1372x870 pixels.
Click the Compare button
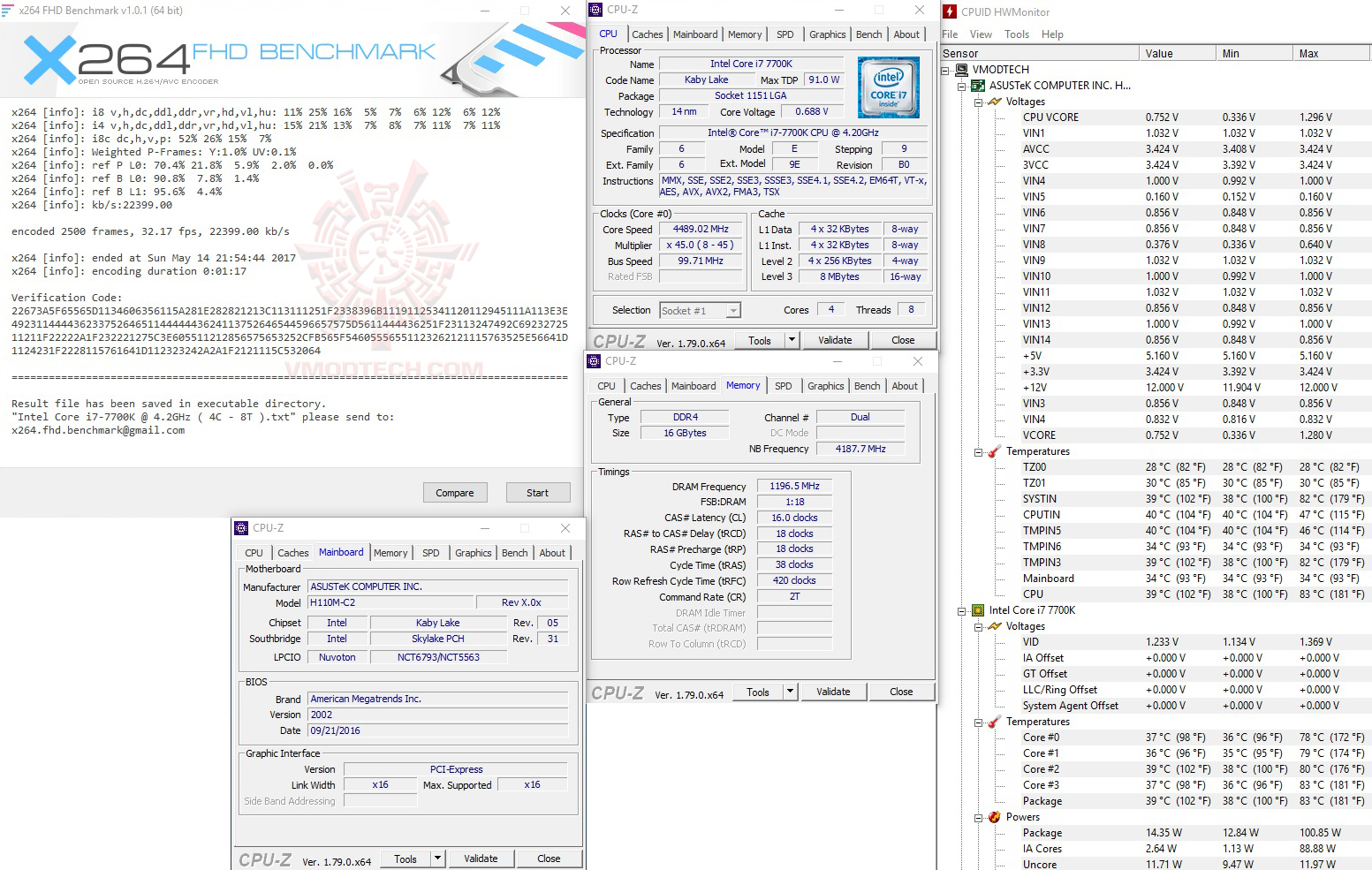(x=455, y=492)
